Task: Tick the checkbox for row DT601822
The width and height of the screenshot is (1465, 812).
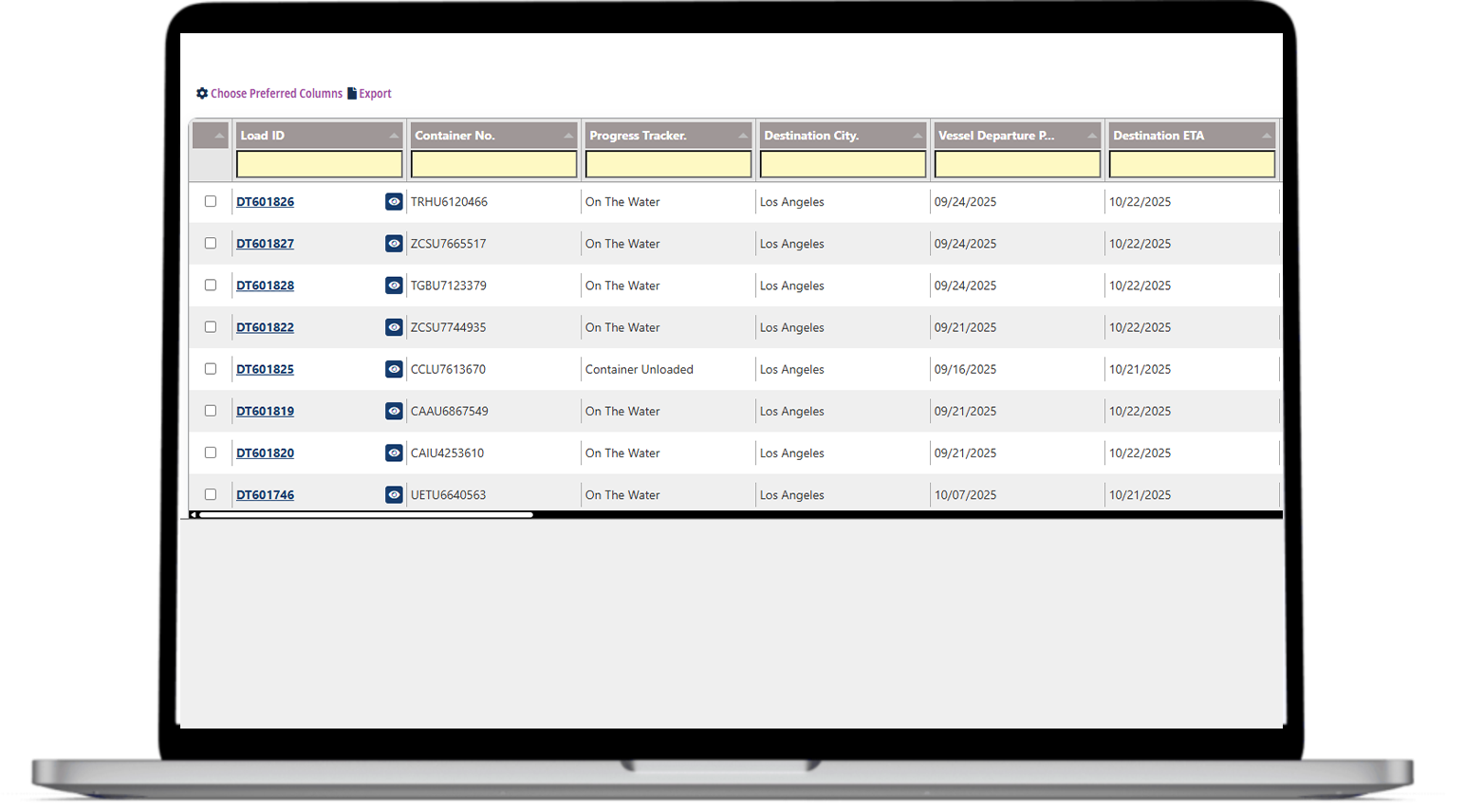Action: pyautogui.click(x=211, y=327)
